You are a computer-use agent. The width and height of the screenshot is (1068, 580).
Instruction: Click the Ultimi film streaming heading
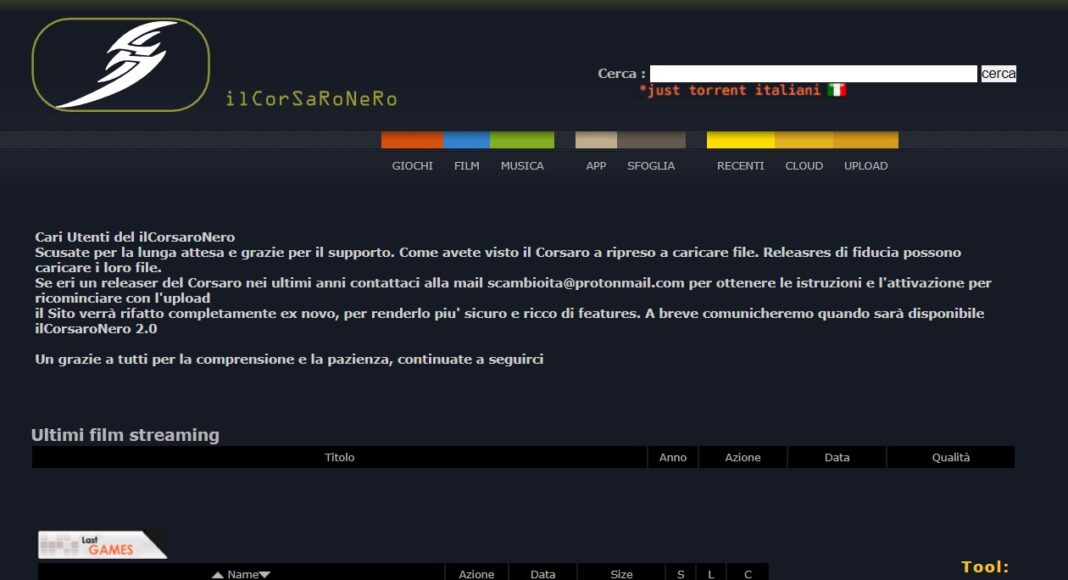125,435
